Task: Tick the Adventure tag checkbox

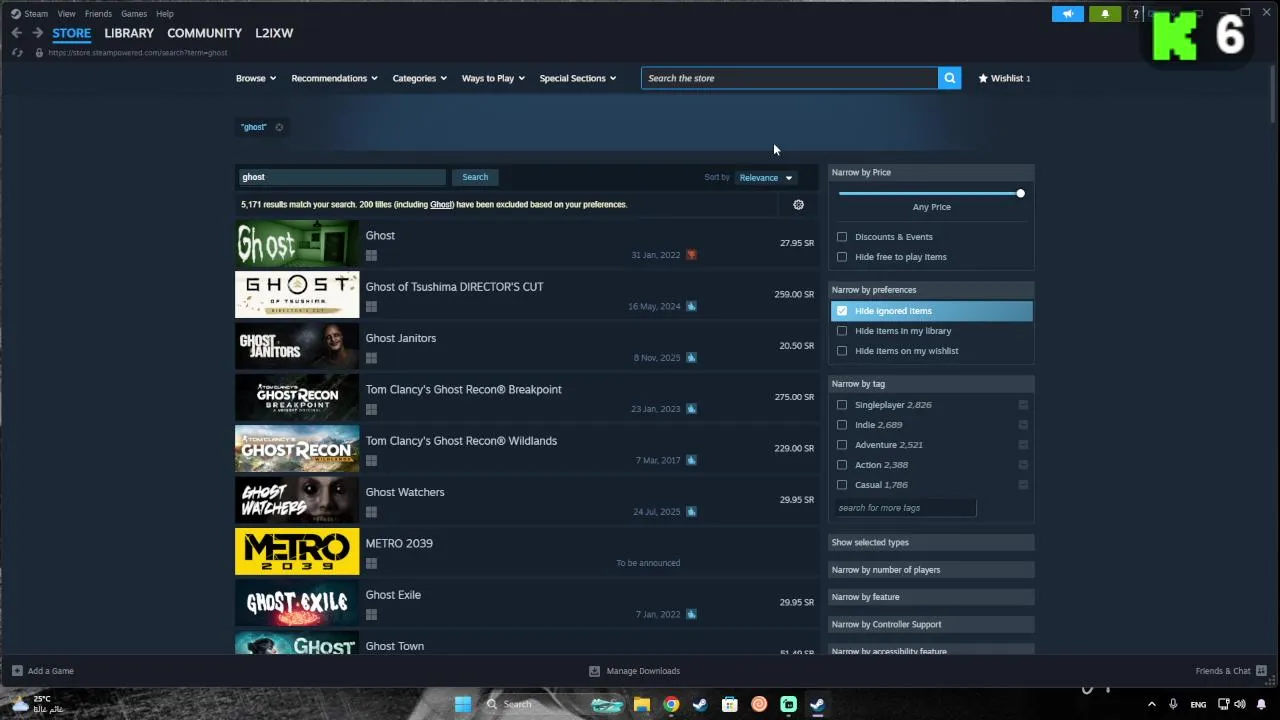Action: coord(842,445)
